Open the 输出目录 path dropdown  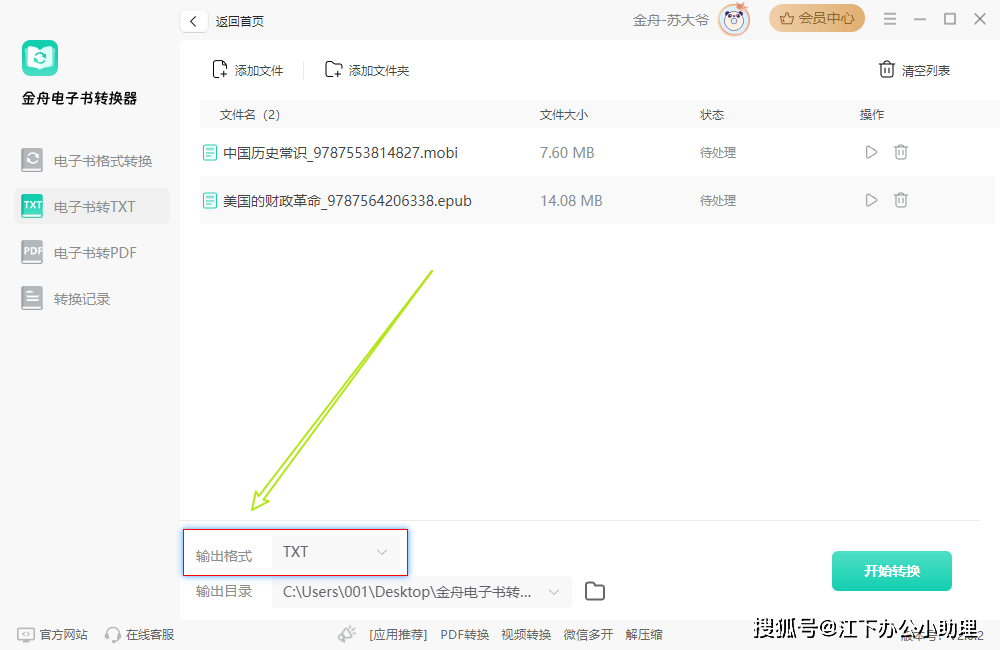422,592
